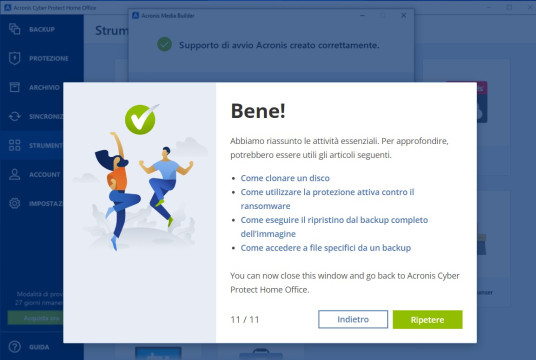This screenshot has width=536, height=360.
Task: Close the Acronis Media Builder window
Action: pos(404,15)
